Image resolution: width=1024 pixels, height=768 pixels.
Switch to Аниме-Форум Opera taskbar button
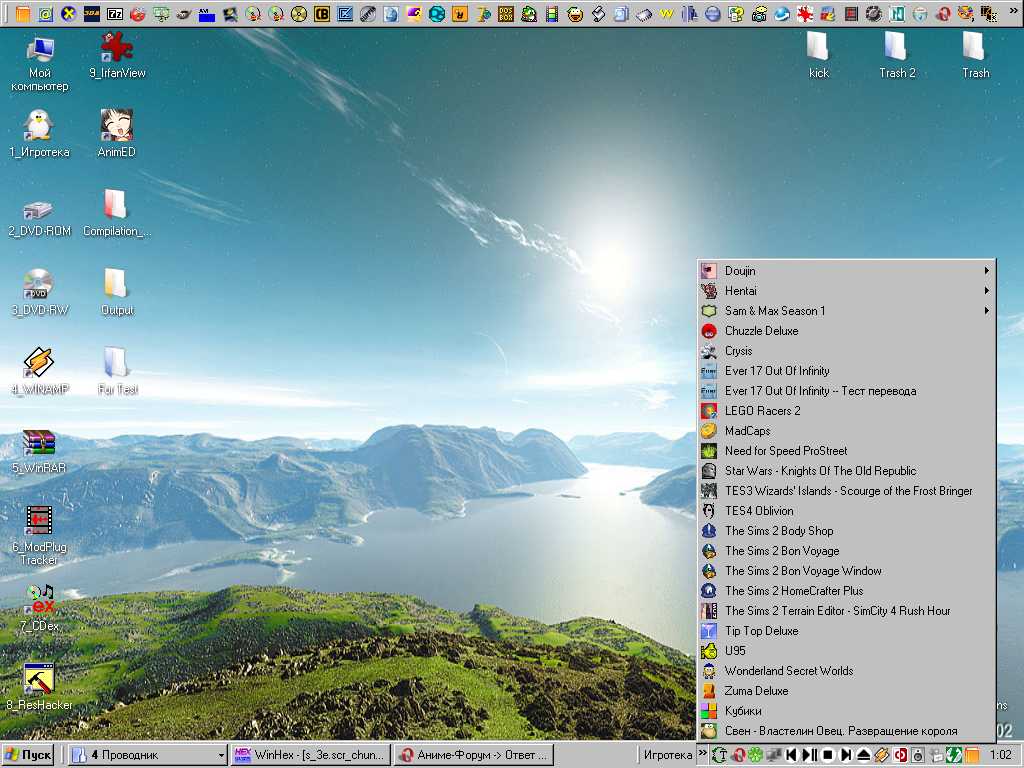pyautogui.click(x=473, y=755)
